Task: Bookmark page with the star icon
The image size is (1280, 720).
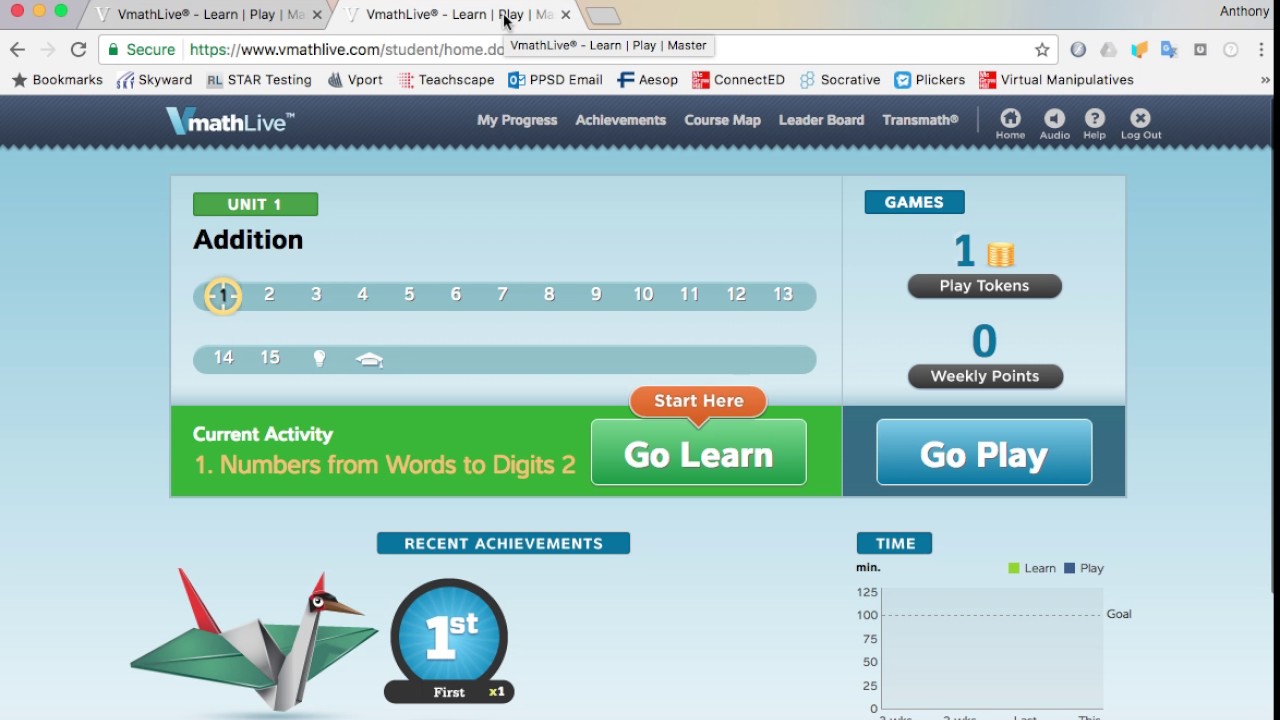Action: (1042, 49)
